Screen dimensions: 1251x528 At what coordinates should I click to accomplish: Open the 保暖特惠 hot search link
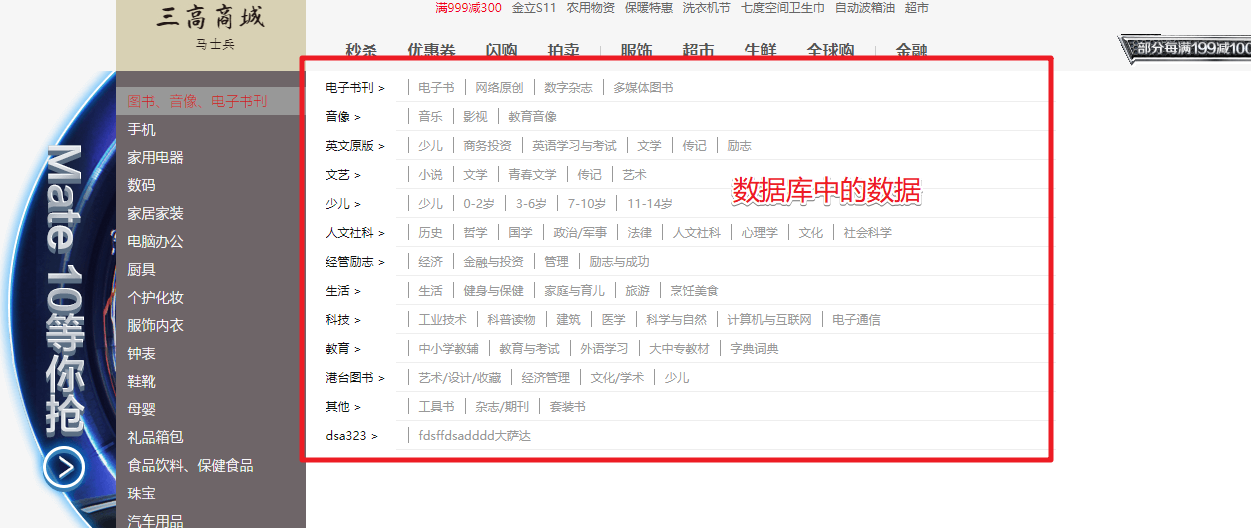(x=649, y=8)
